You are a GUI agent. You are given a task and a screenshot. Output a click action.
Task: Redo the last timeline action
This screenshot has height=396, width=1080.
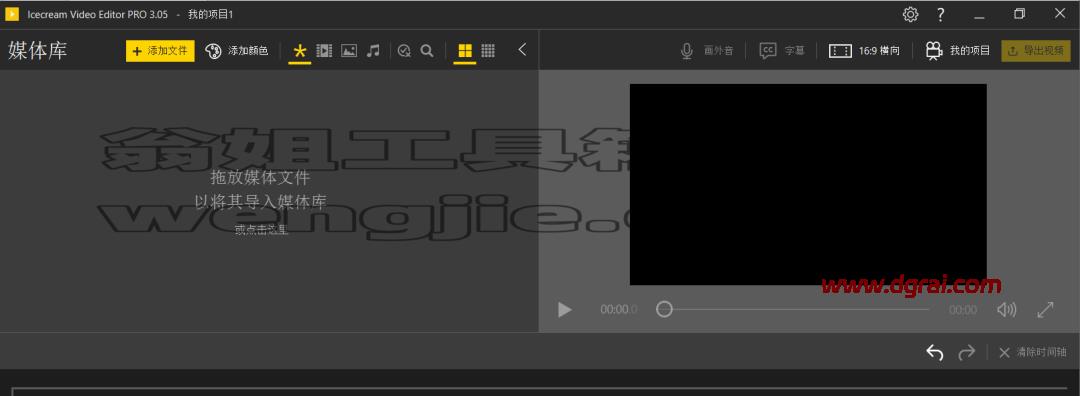click(x=967, y=353)
